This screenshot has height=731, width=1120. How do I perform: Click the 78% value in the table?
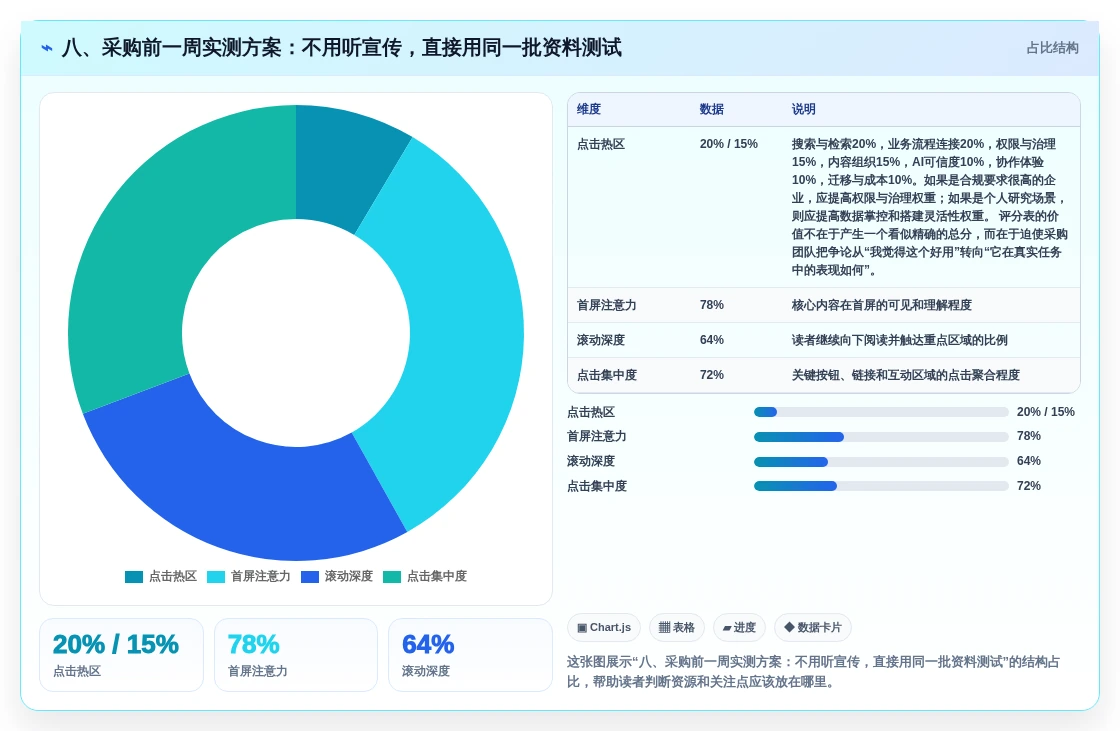711,305
